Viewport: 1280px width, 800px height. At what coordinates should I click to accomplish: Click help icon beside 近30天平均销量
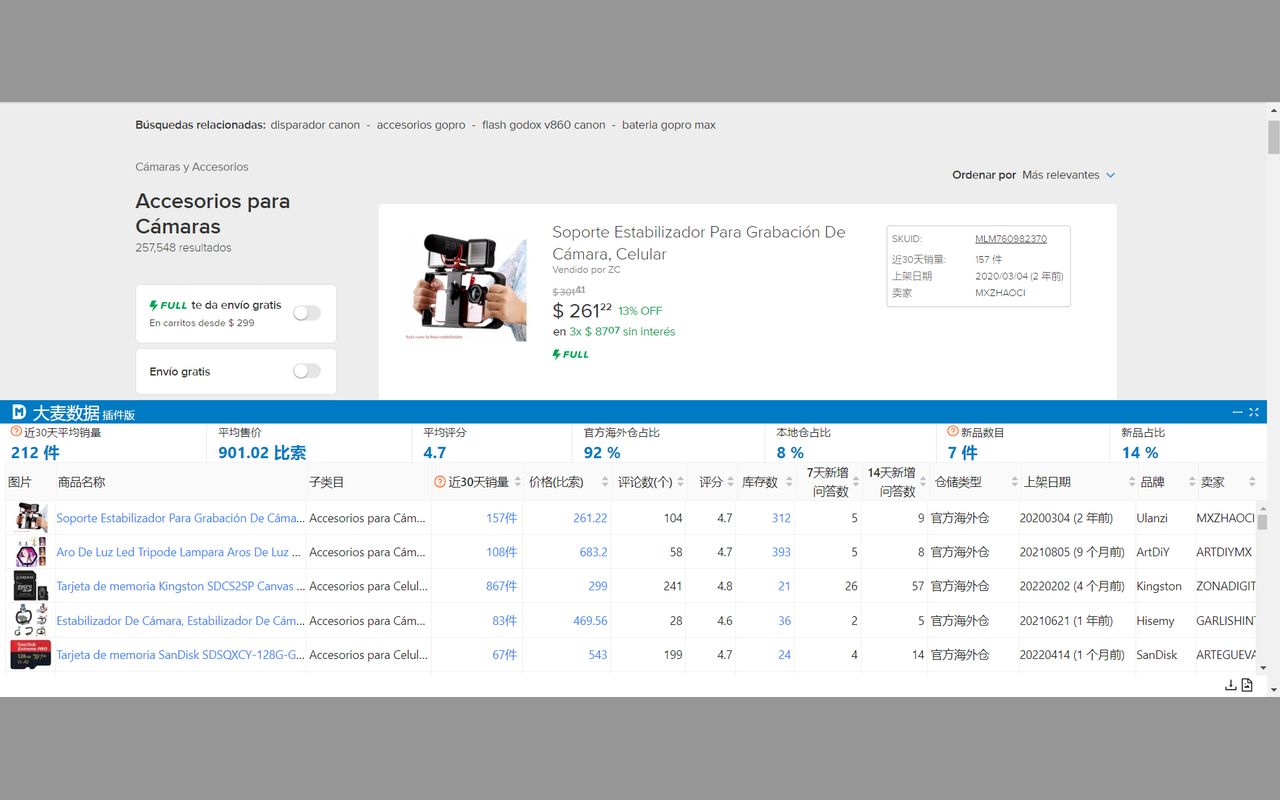pyautogui.click(x=16, y=432)
